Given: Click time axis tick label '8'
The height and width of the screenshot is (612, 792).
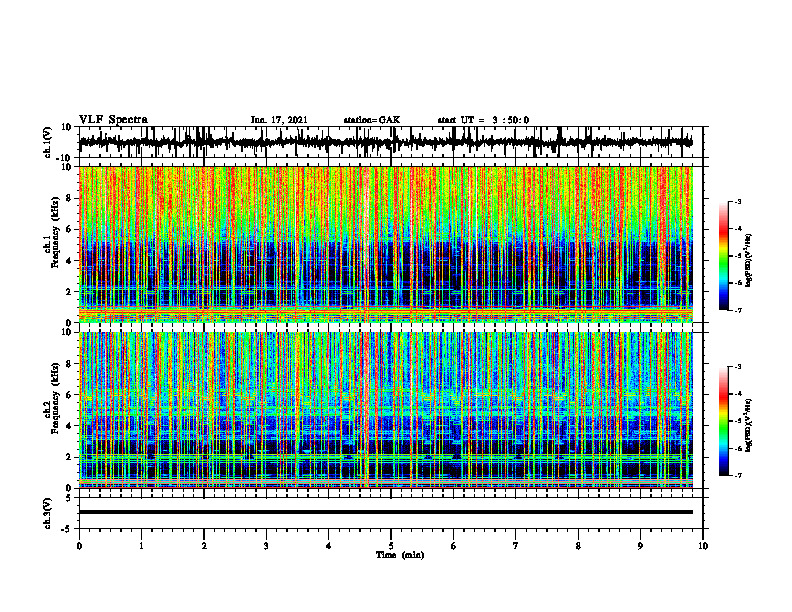Looking at the screenshot, I should [578, 546].
